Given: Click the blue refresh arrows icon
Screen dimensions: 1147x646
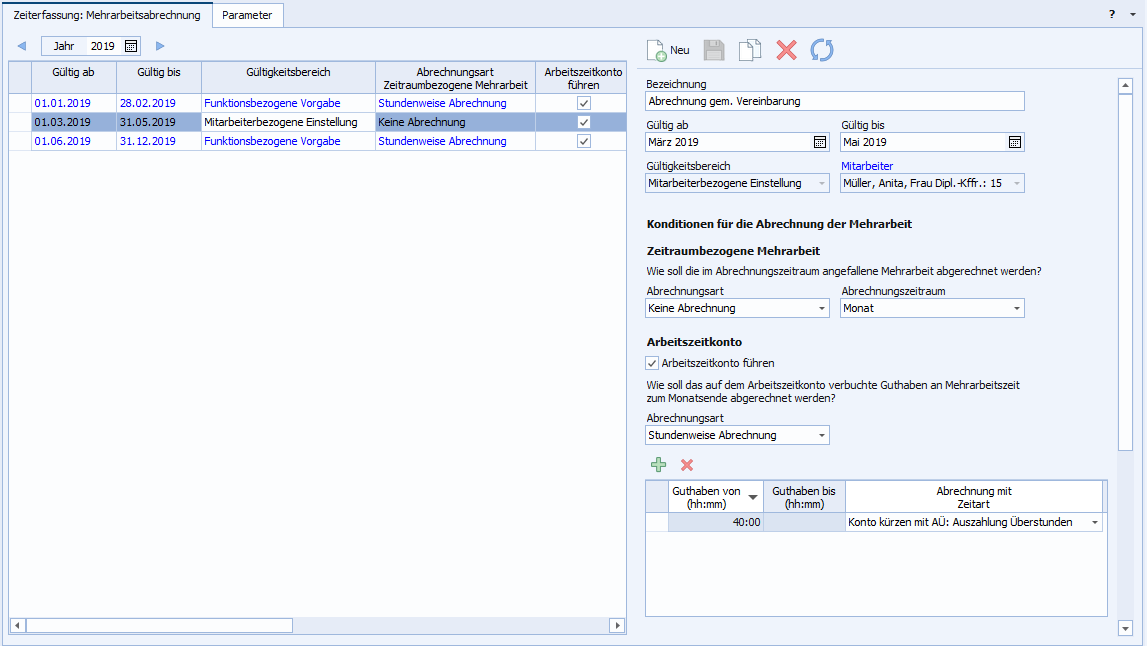Looking at the screenshot, I should [822, 50].
